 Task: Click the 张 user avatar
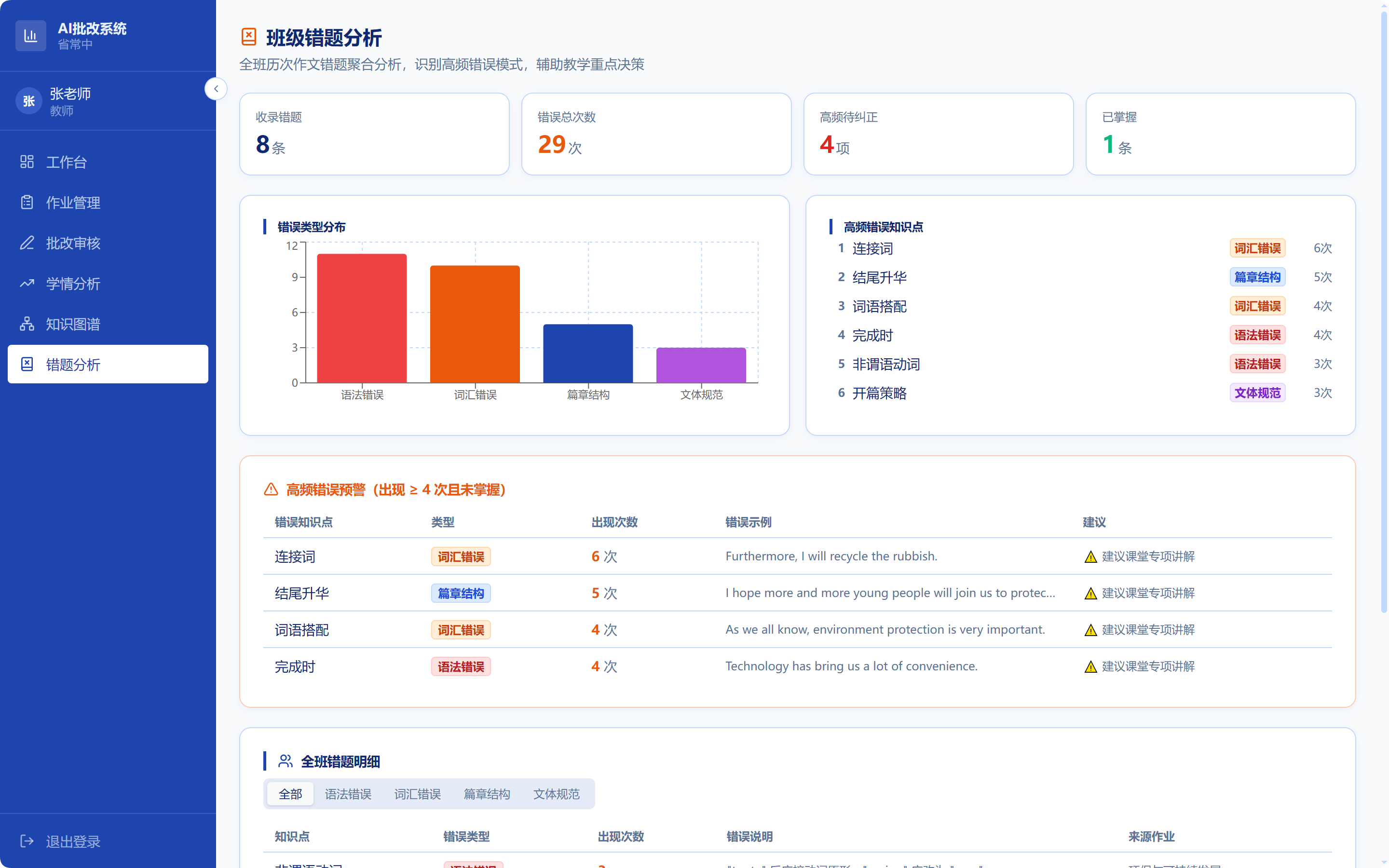[x=29, y=101]
